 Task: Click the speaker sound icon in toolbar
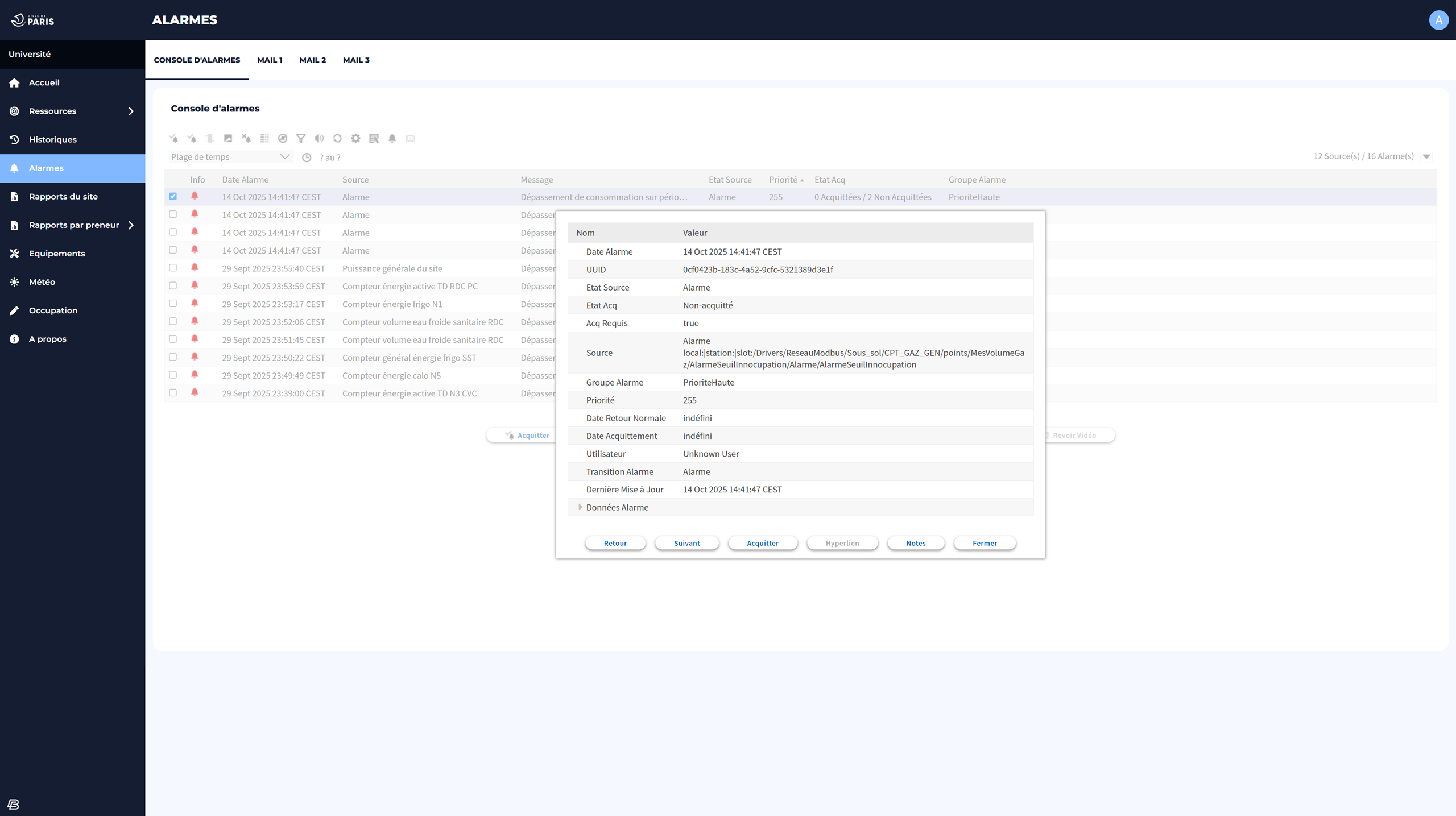[x=319, y=138]
